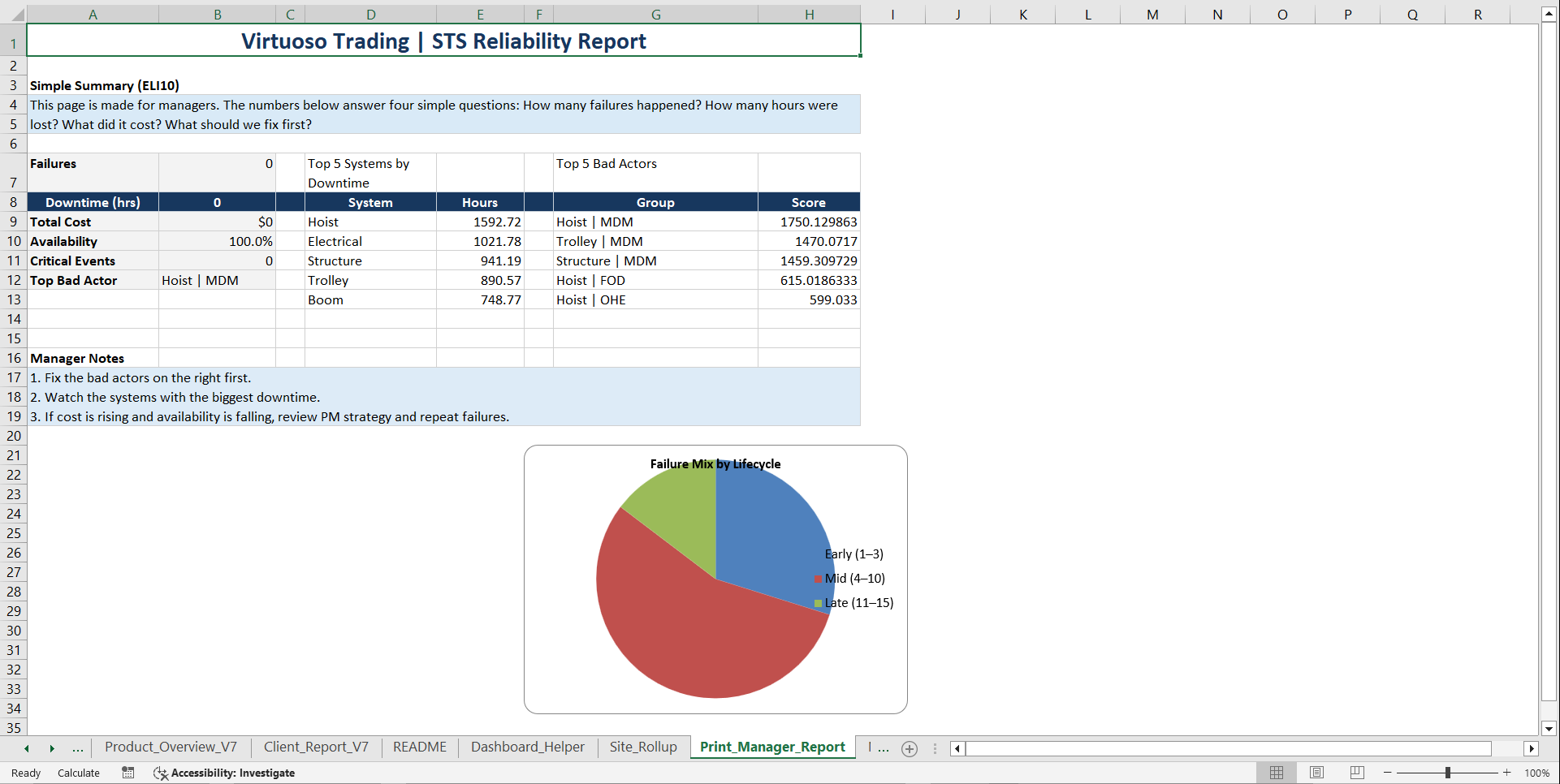Zoom out using the minus control

[1387, 773]
